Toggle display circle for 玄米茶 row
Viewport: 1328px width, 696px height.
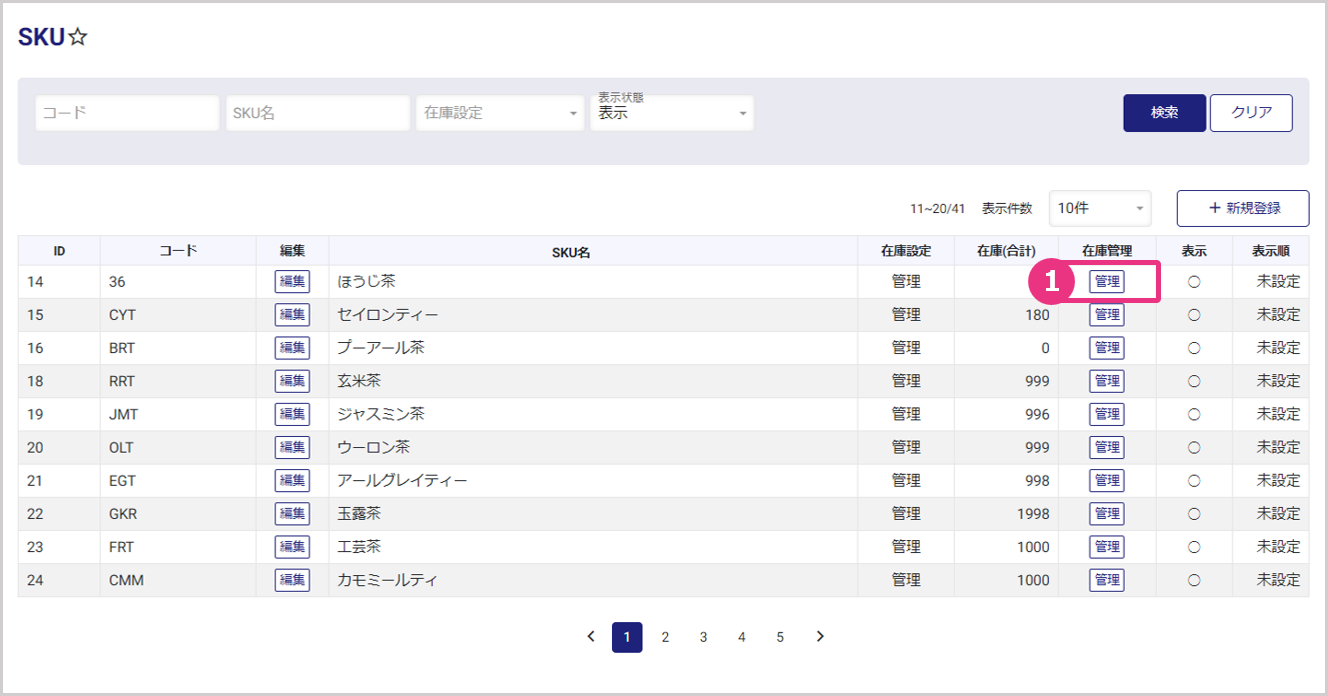click(1193, 381)
